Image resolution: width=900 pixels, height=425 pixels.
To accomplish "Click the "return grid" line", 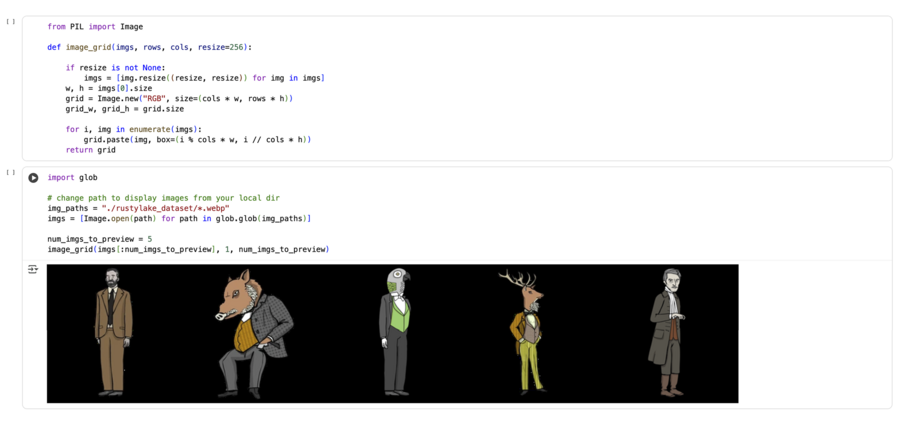I will (91, 150).
